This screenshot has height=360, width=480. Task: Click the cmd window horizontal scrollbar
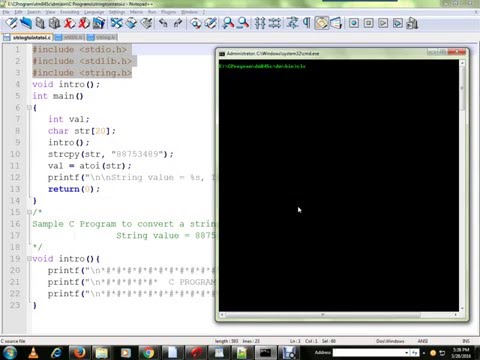339,315
